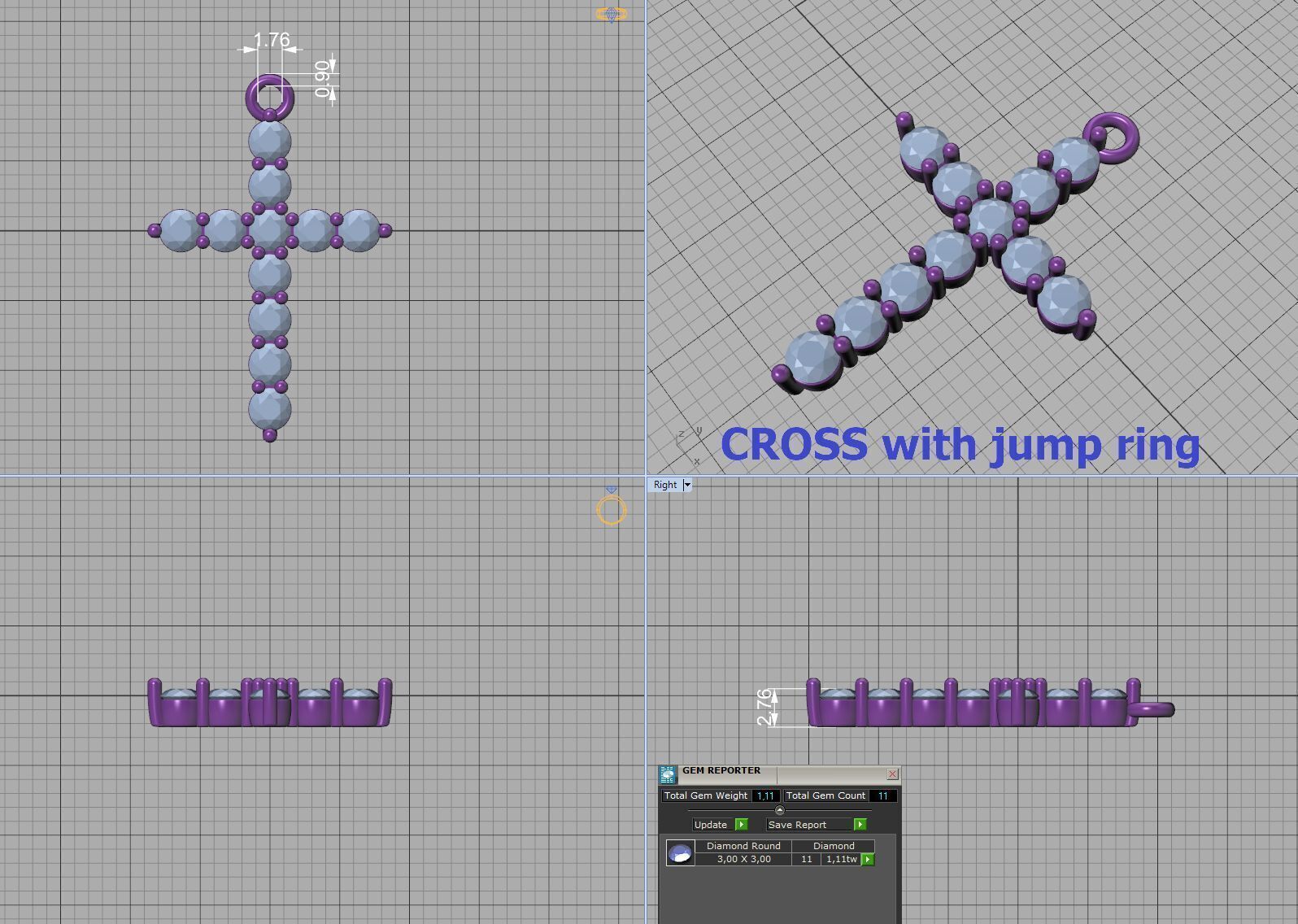Click the 'Diamond' material cell
Viewport: 1298px width, 924px height.
(834, 846)
